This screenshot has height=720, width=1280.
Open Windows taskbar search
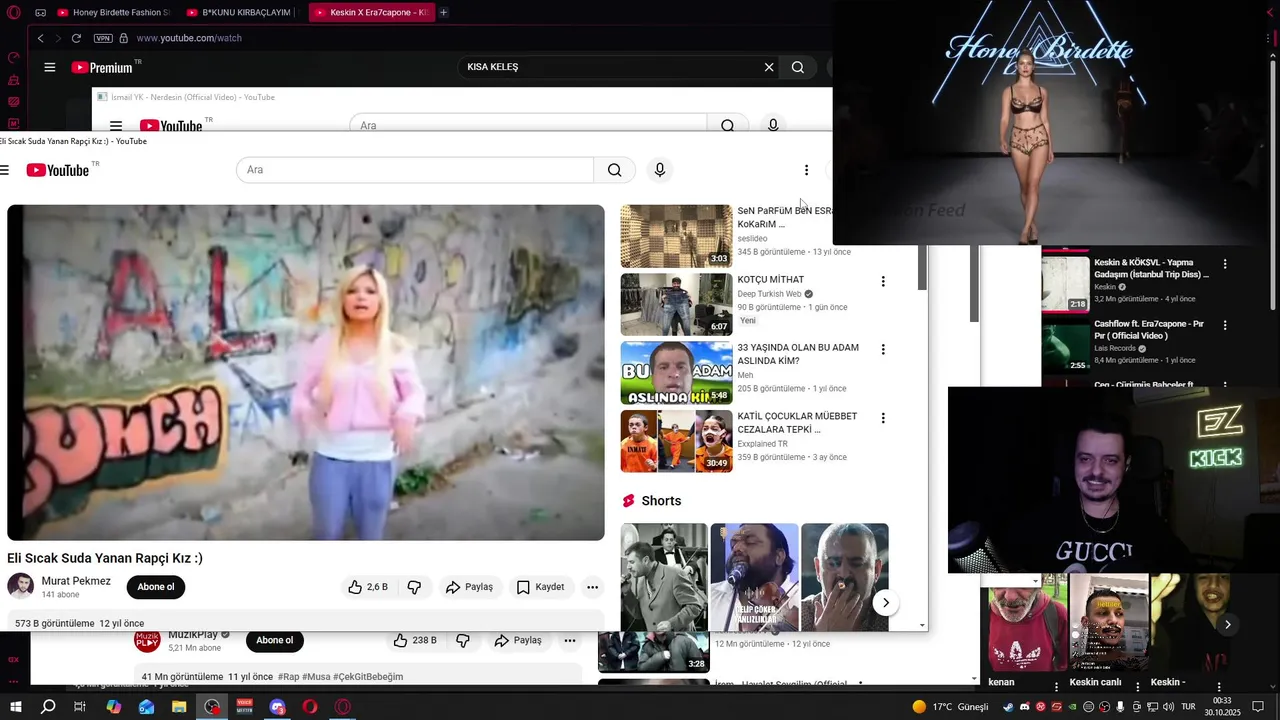[x=47, y=707]
